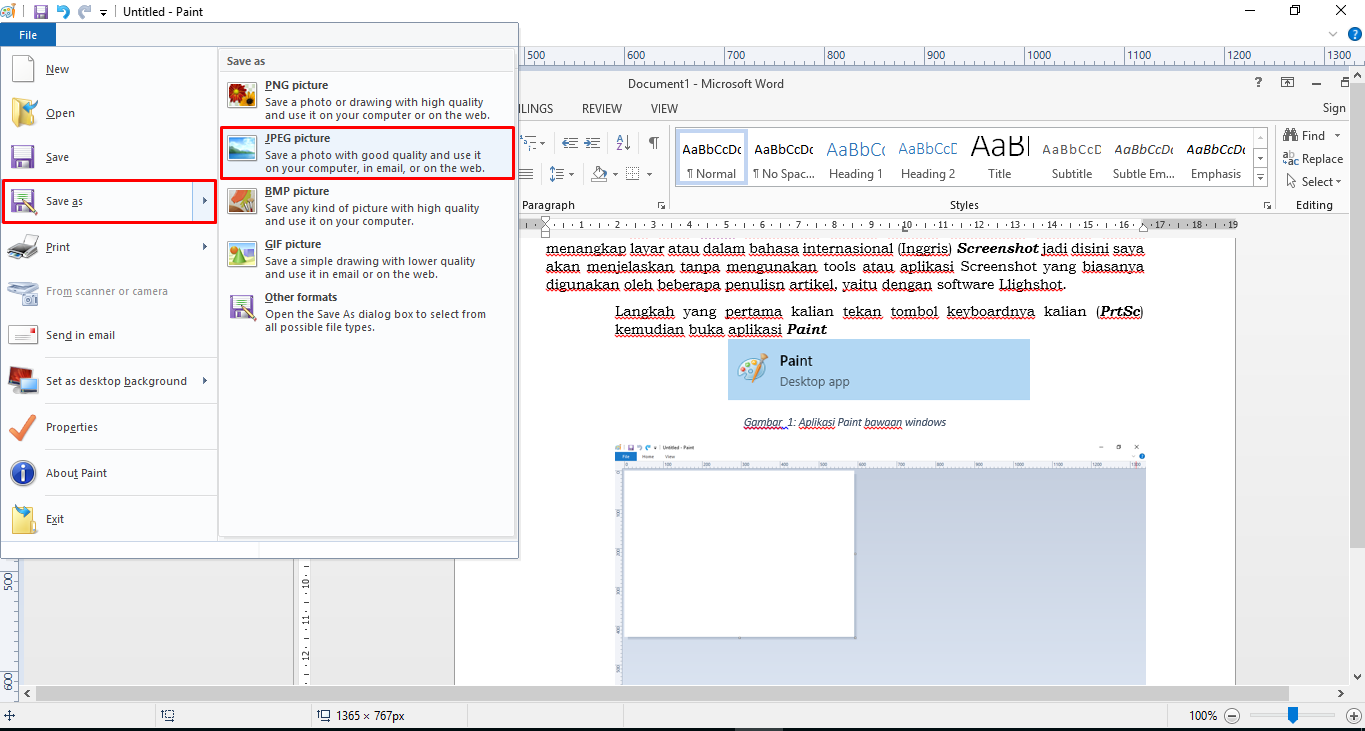This screenshot has height=731, width=1365.
Task: Select Save as in the File menu
Action: tap(98, 201)
